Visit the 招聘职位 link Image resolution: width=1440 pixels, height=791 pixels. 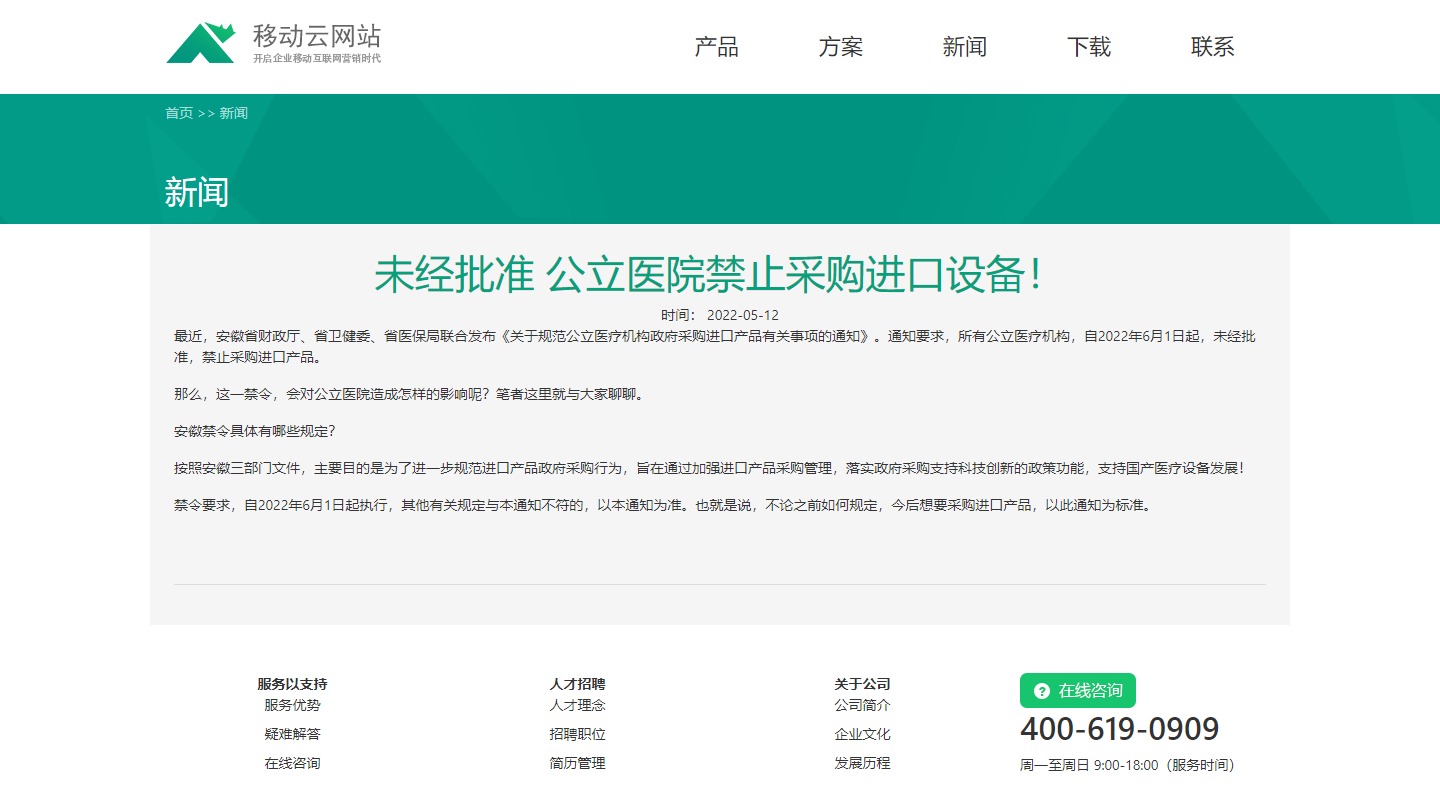point(577,734)
